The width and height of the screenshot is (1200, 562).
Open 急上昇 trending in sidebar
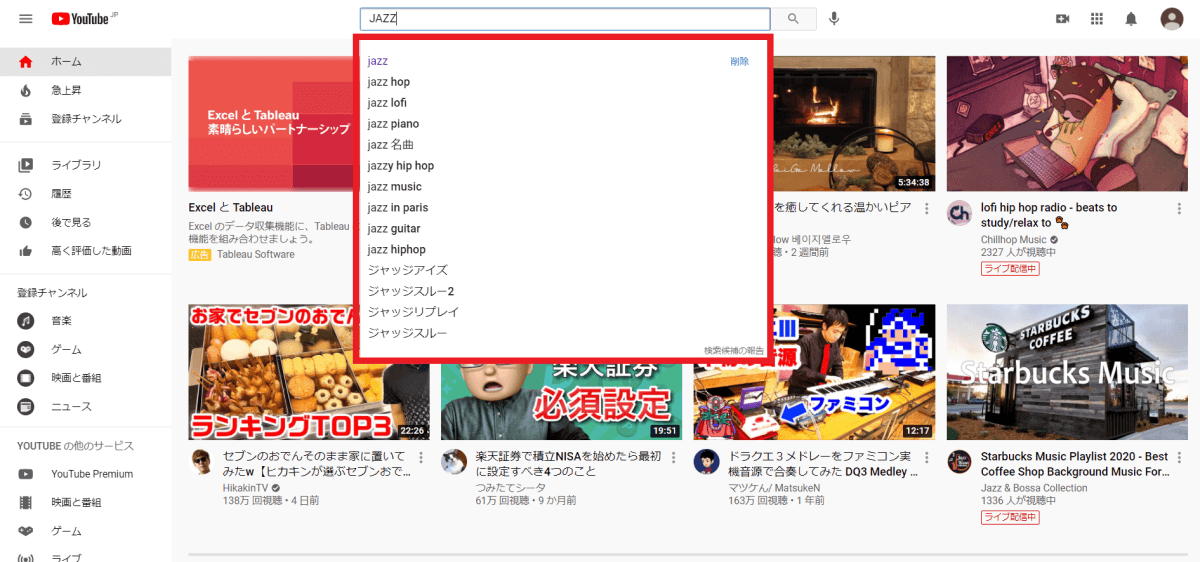(86, 90)
